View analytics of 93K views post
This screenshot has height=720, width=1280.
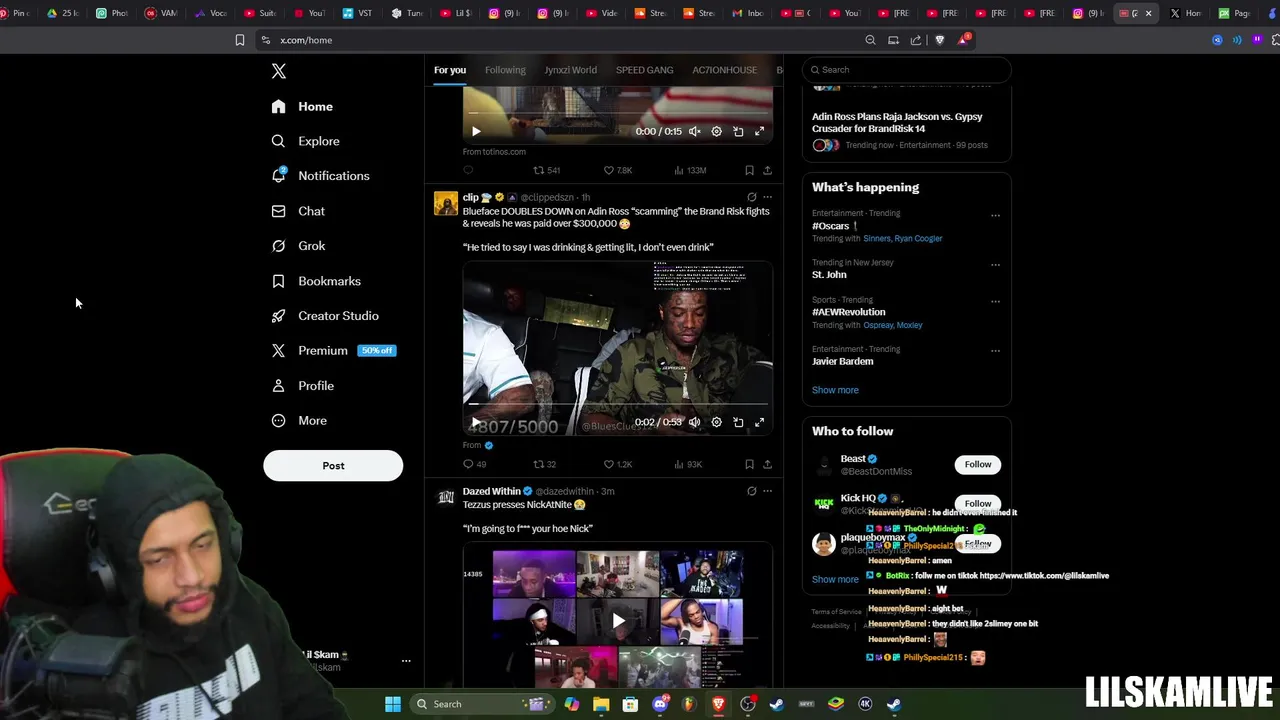pyautogui.click(x=688, y=464)
